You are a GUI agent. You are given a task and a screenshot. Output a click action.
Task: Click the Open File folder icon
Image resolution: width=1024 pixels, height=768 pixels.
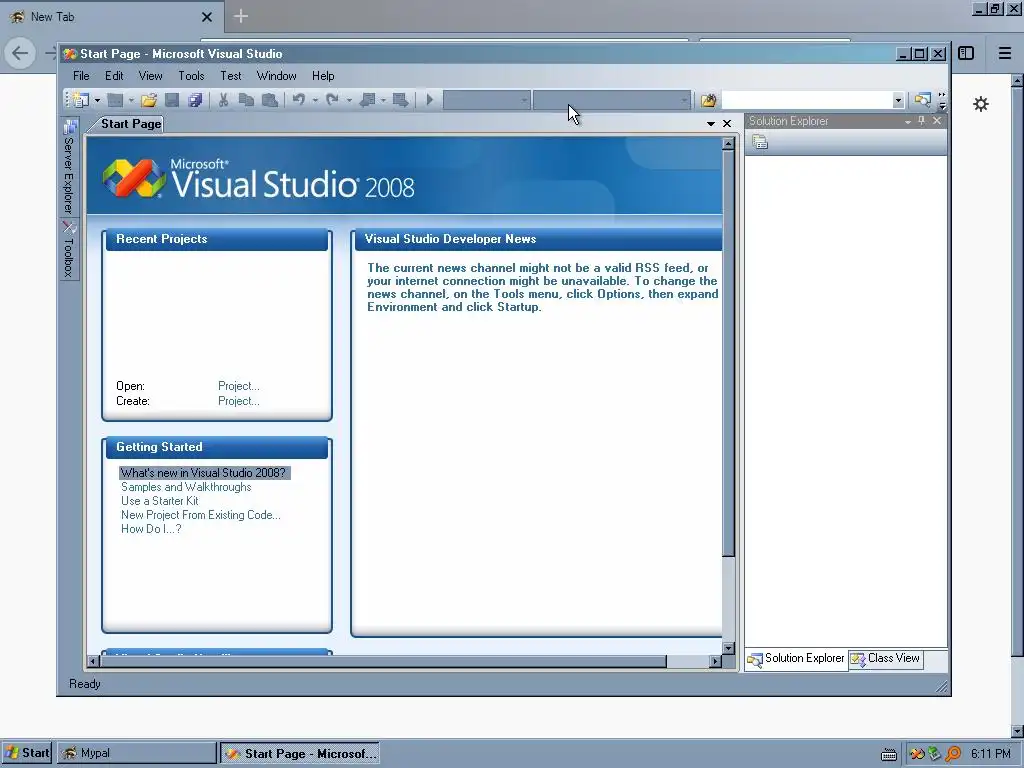click(149, 100)
